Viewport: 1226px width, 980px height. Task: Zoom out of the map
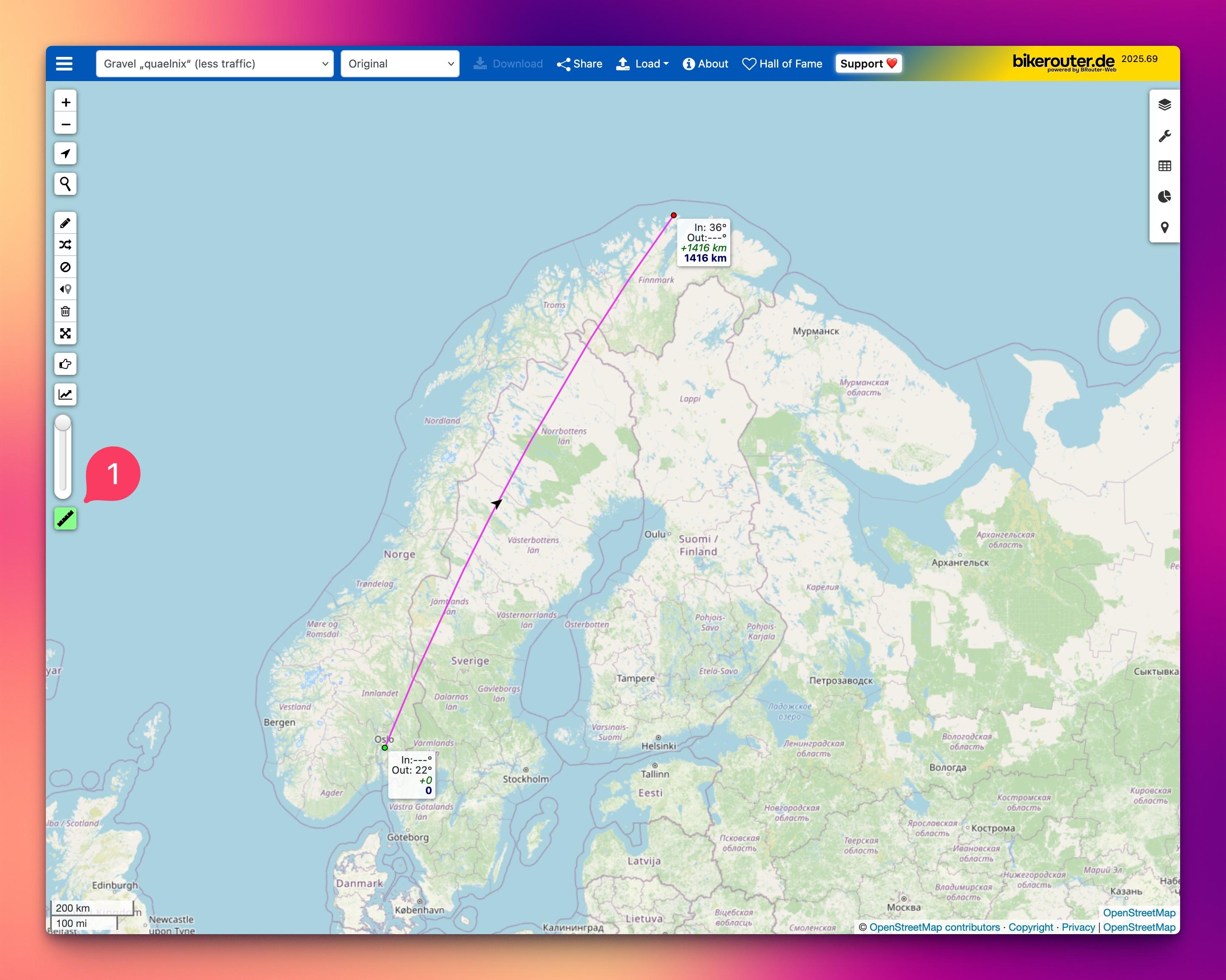click(65, 124)
